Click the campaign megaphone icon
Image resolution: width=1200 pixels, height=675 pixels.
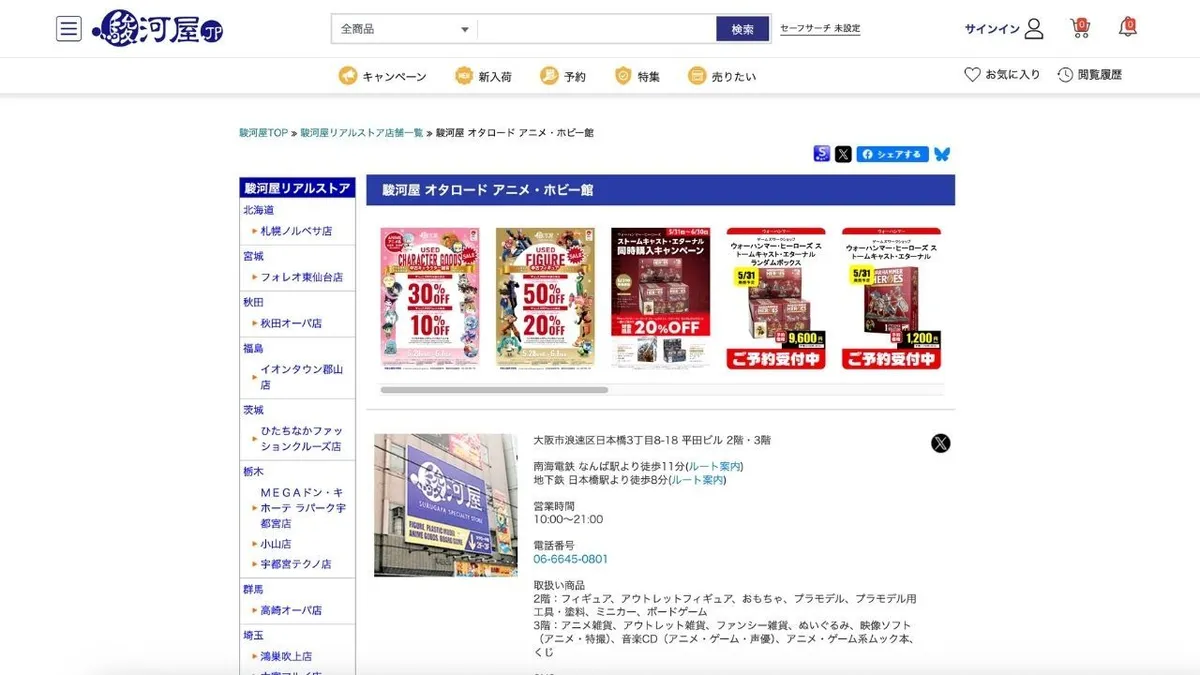(x=347, y=76)
